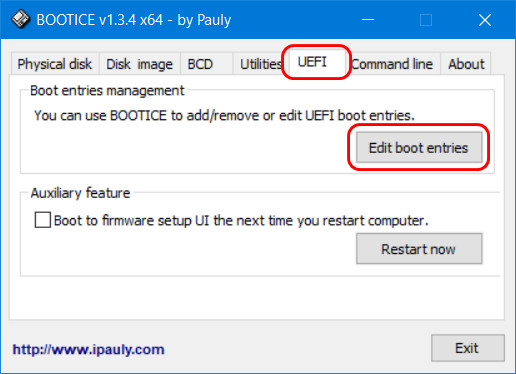Open the Command line tab
The image size is (516, 374).
(x=392, y=64)
